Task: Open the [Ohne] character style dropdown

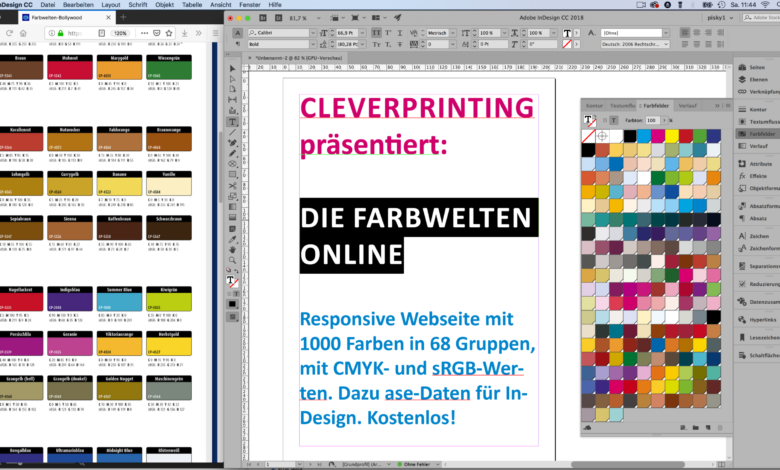Action: [666, 33]
